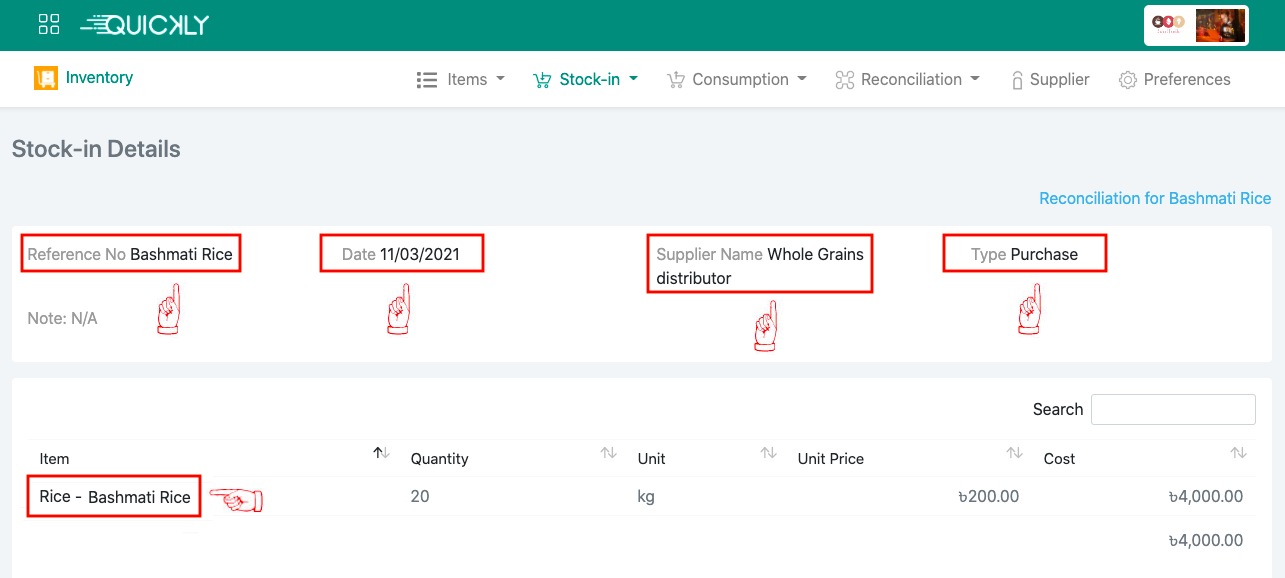
Task: Click the Consumption cart icon
Action: click(x=676, y=80)
